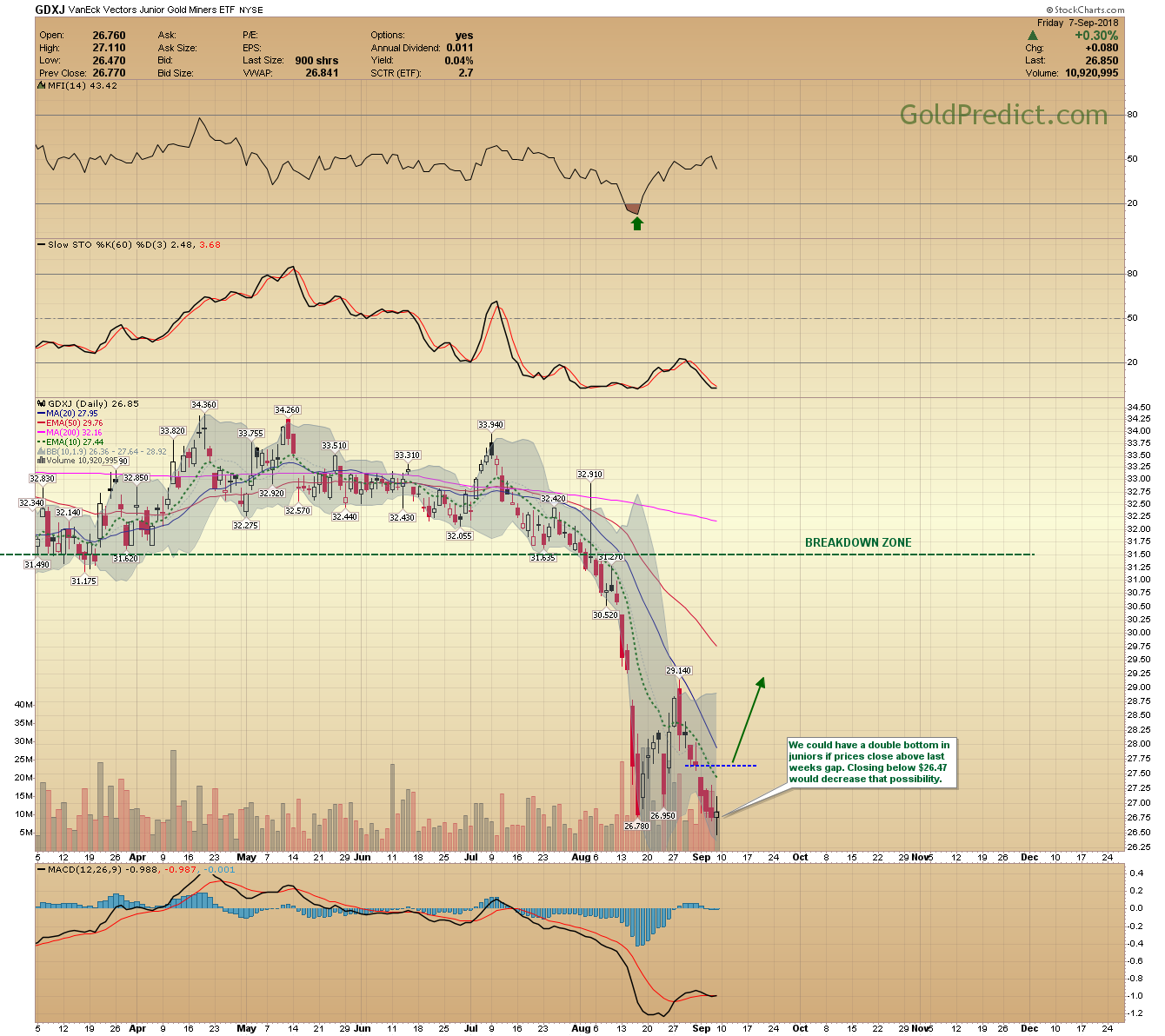Click the candlestick legend icon beside GDXJ (Daily)
The width and height of the screenshot is (1165, 1036).
tap(41, 404)
